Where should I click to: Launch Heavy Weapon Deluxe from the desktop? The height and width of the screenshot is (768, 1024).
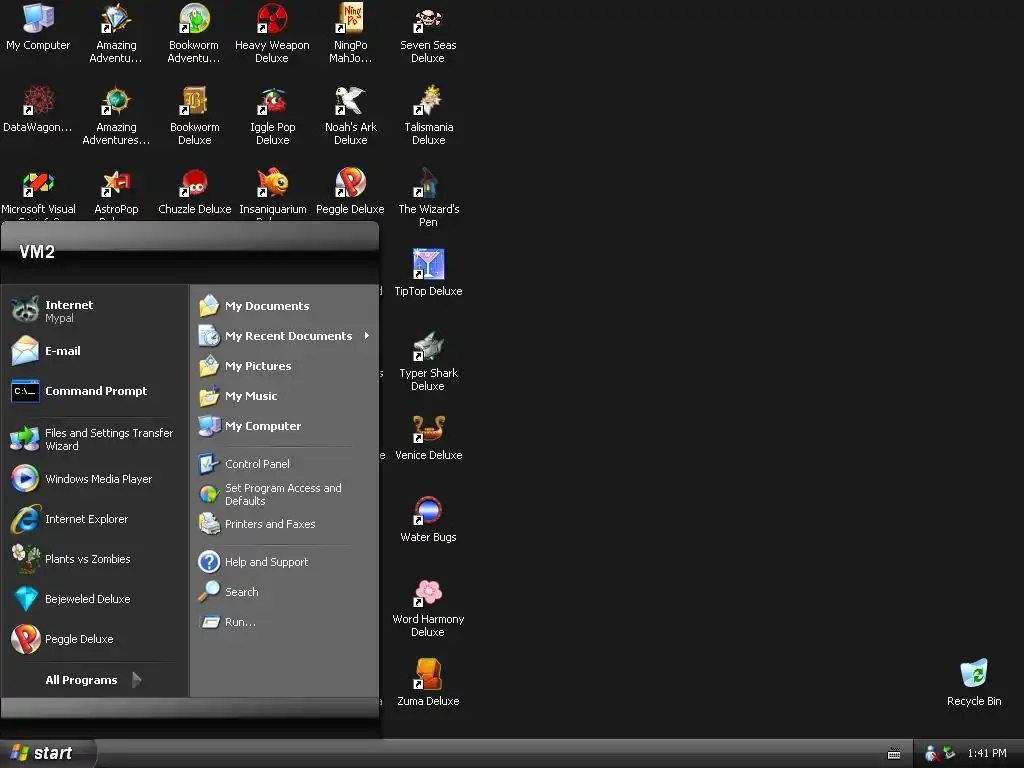[272, 33]
